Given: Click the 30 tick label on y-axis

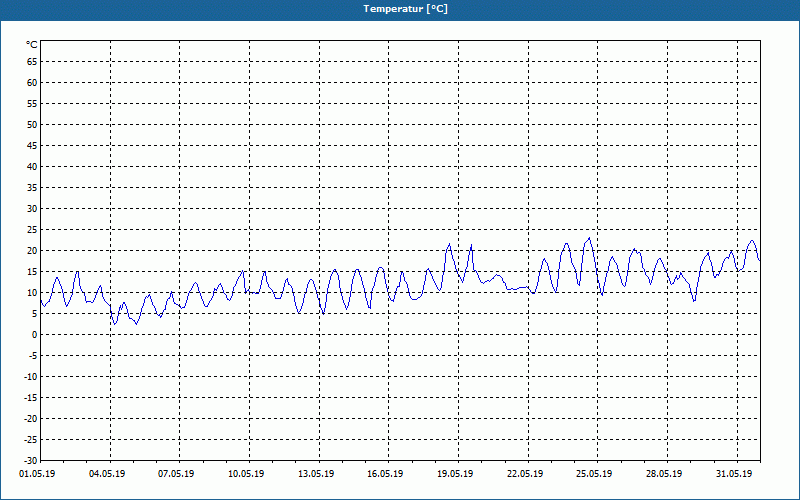Looking at the screenshot, I should [32, 209].
